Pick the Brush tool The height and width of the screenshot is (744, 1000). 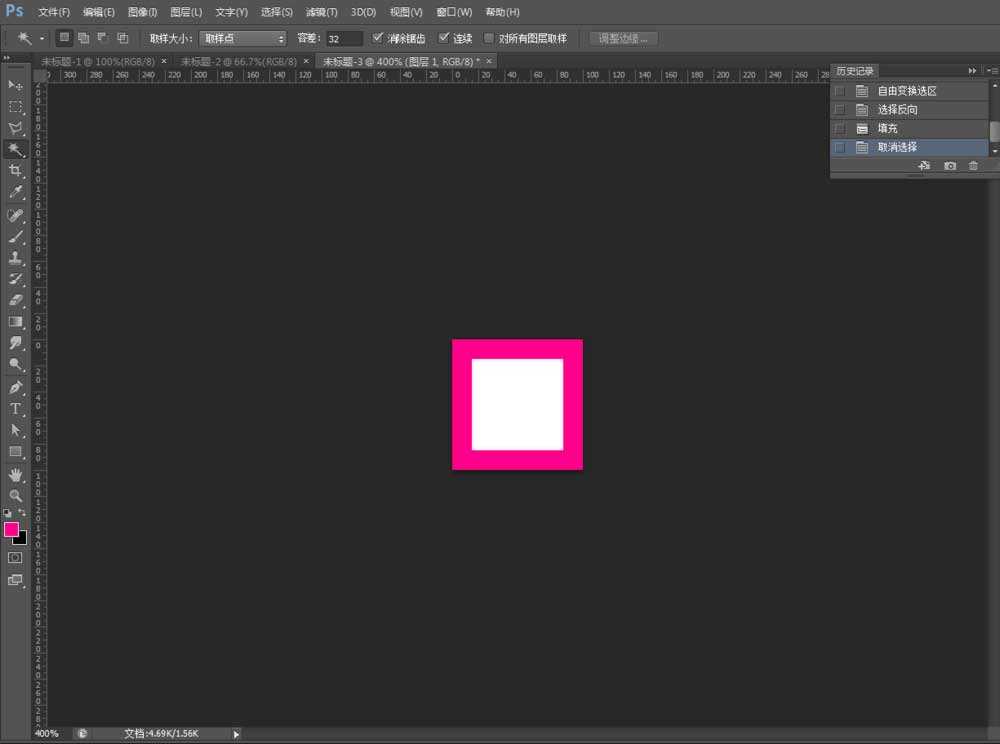pyautogui.click(x=15, y=237)
